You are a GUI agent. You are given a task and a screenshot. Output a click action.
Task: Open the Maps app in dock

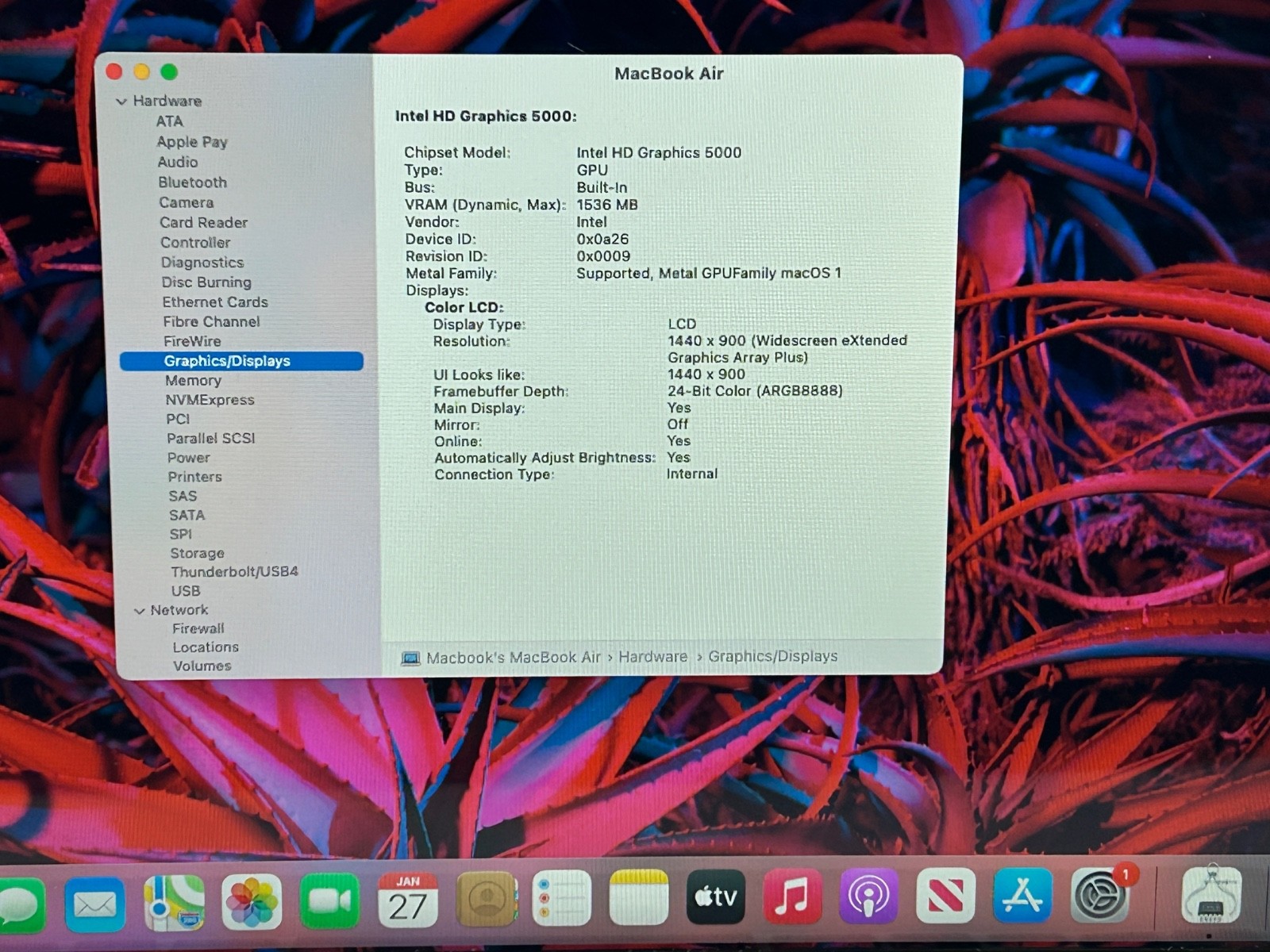(174, 903)
